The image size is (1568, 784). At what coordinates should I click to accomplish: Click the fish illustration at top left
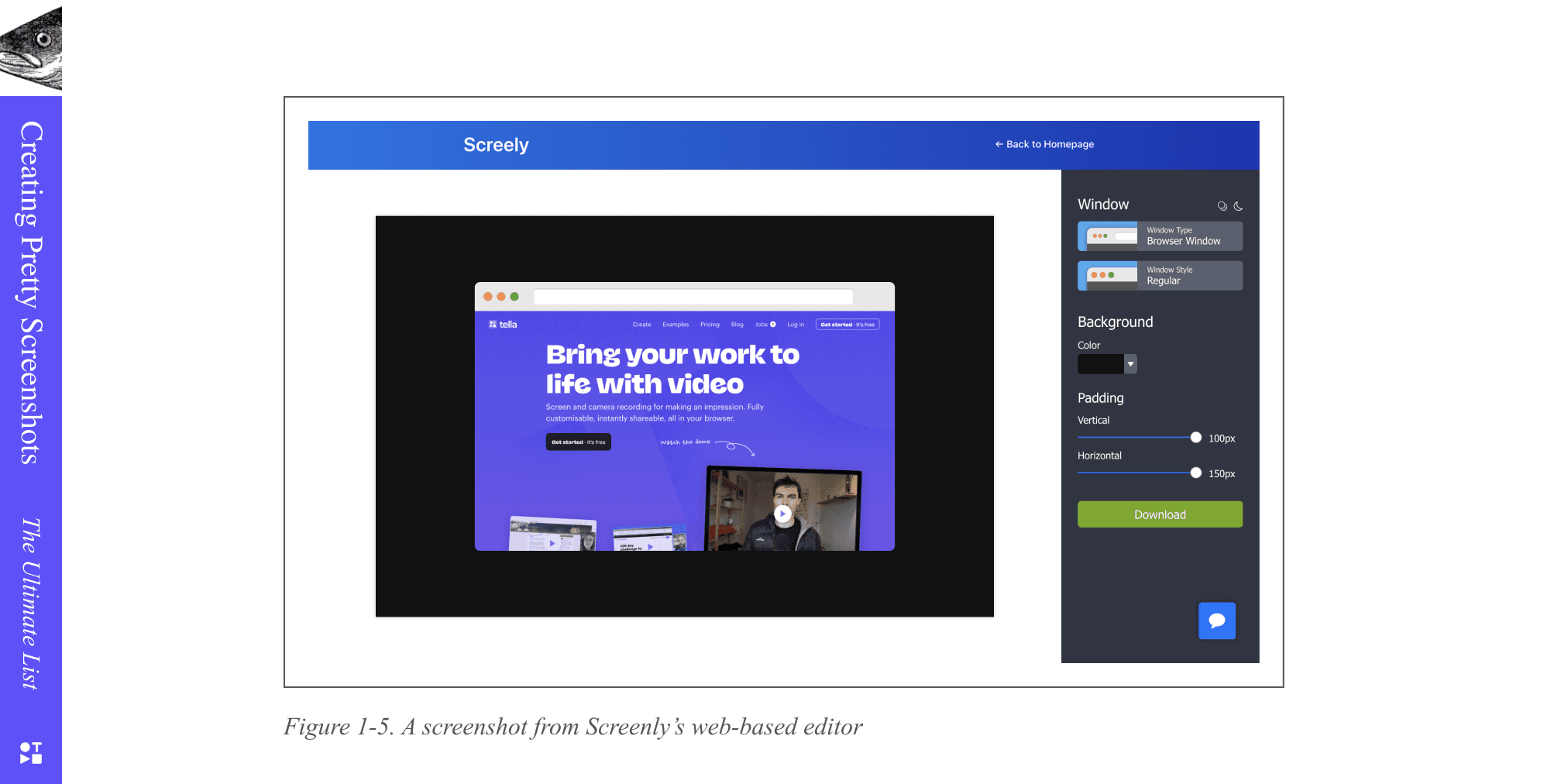pos(31,48)
